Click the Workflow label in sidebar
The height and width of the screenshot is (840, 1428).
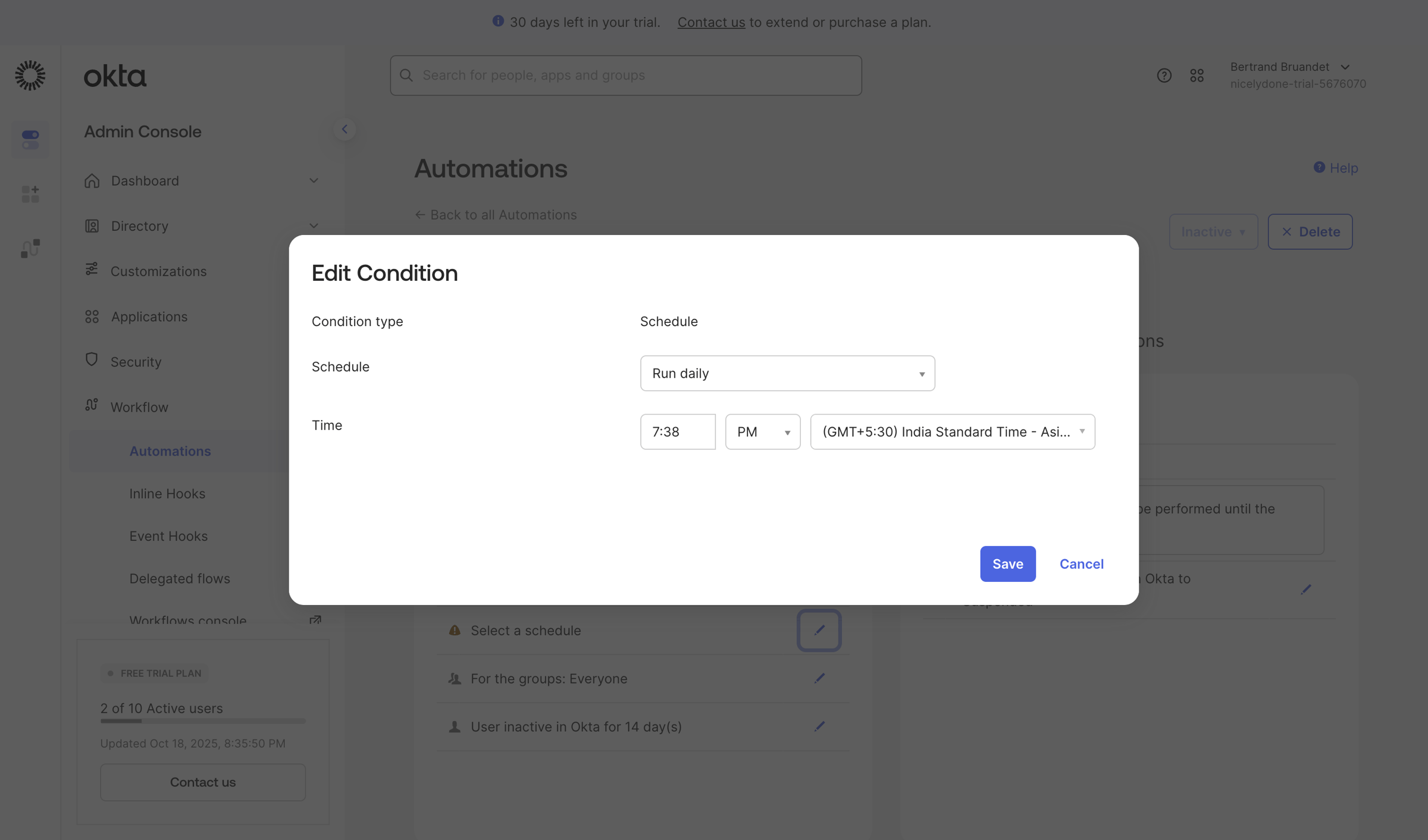139,407
